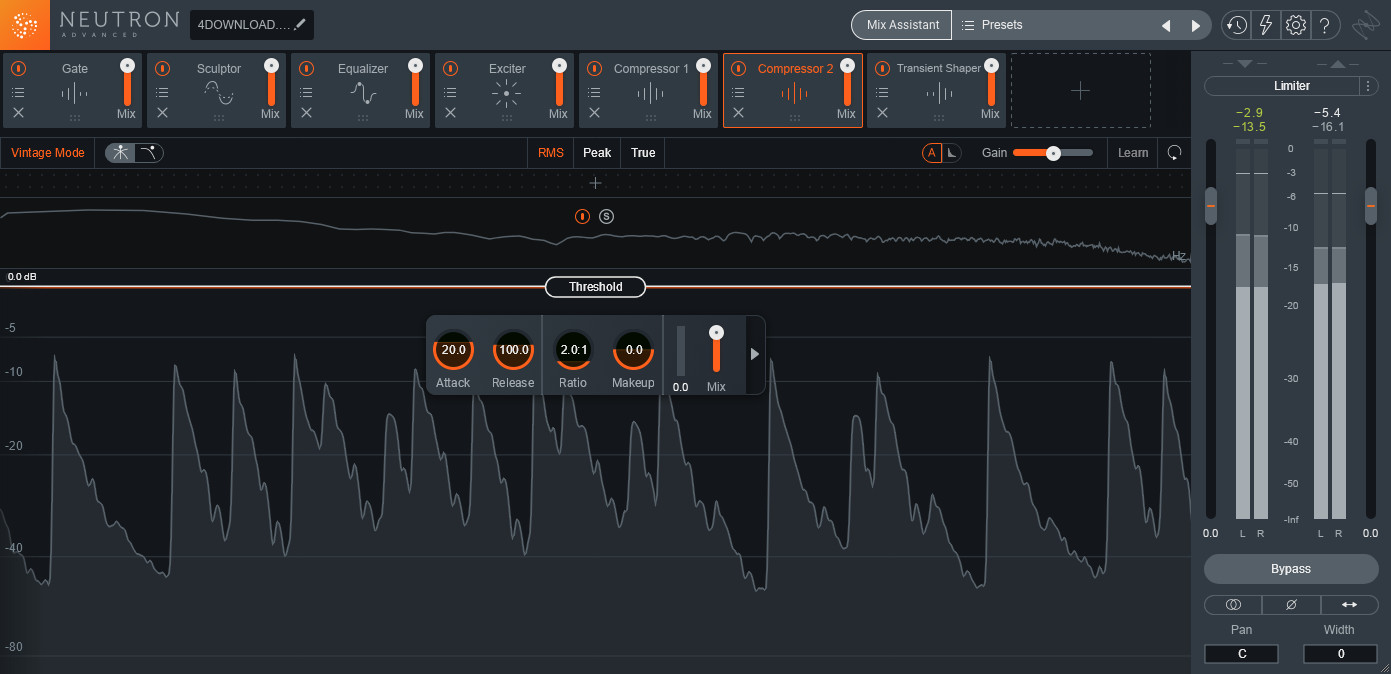1391x674 pixels.
Task: Add a crossover band with plus icon
Action: (x=595, y=183)
